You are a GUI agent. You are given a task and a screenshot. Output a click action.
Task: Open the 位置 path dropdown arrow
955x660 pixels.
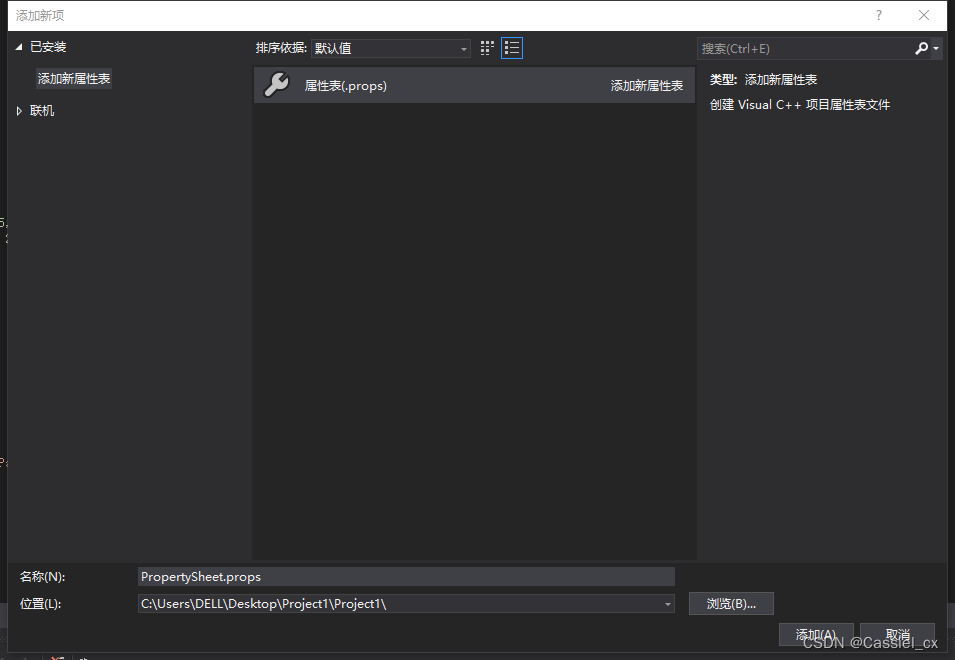click(x=668, y=604)
